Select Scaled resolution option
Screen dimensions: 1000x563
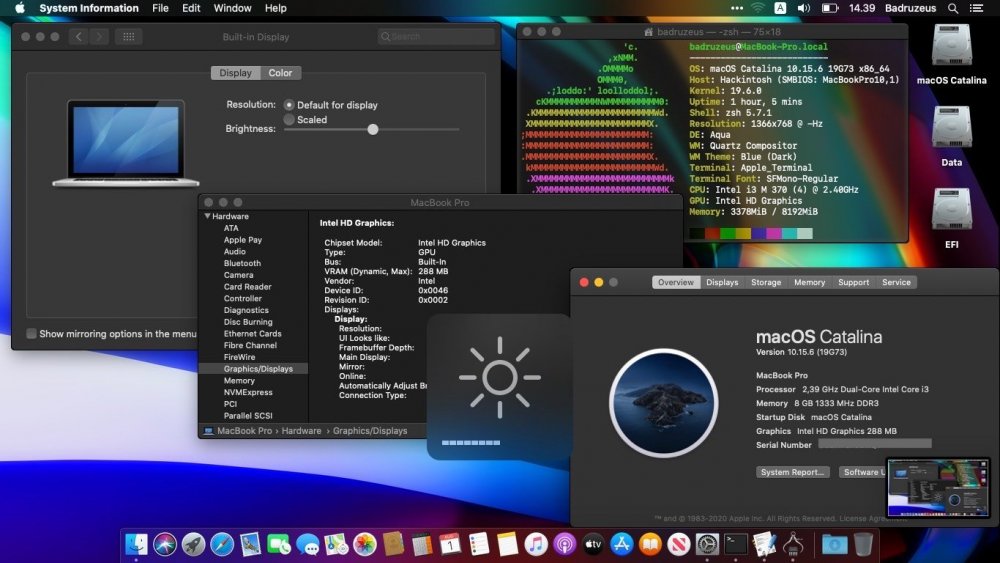coord(289,119)
